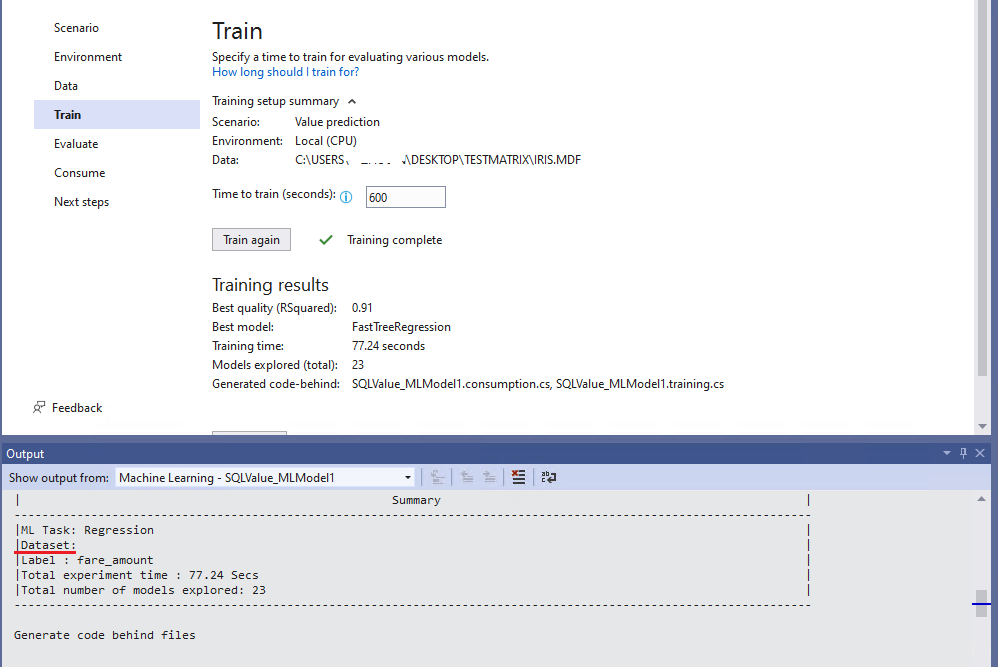Pin the Output panel (auto hide)
998x667 pixels.
963,453
